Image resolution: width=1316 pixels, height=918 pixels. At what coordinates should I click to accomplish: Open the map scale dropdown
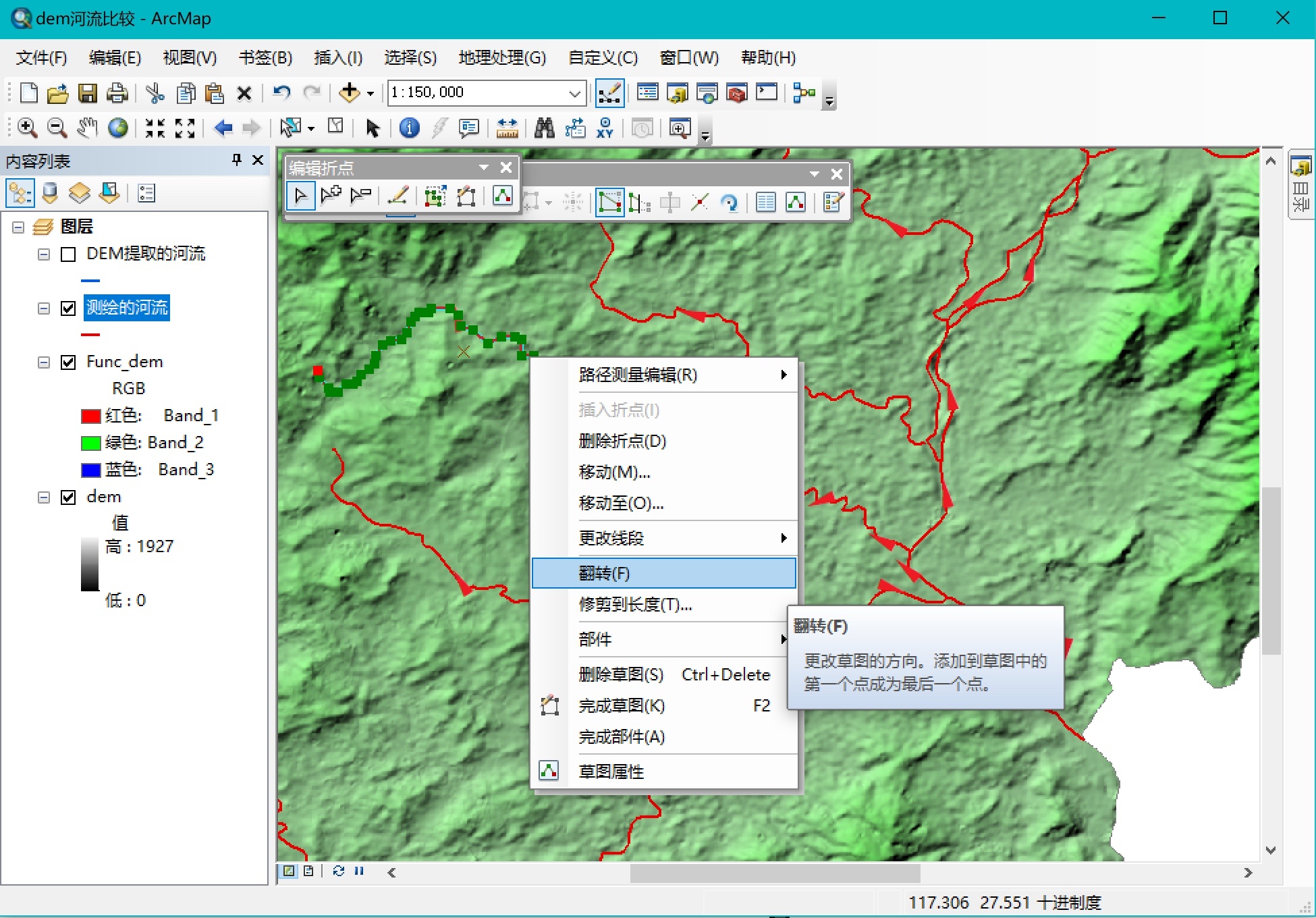(574, 92)
